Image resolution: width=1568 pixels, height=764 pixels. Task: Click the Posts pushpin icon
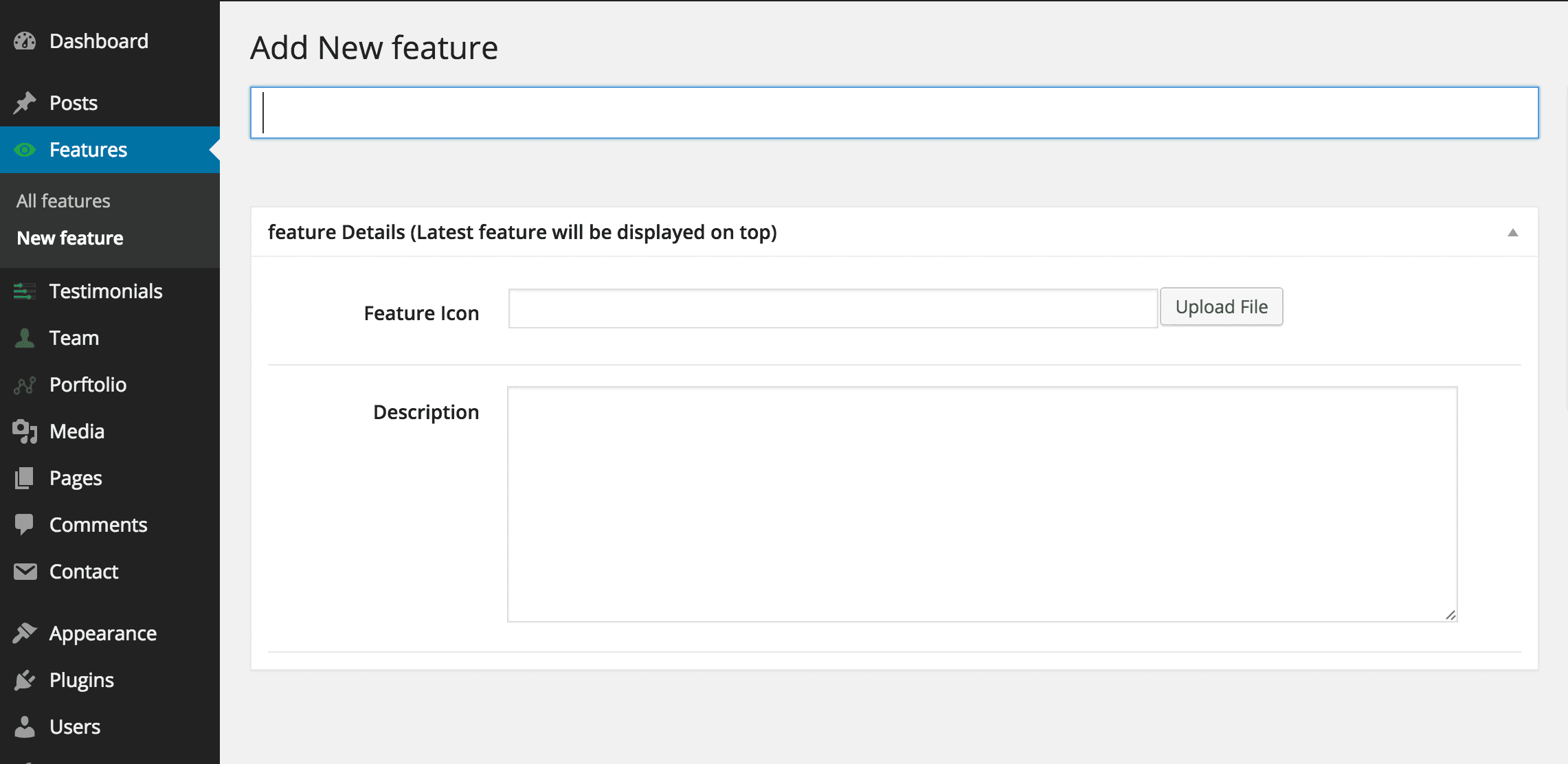[x=25, y=102]
